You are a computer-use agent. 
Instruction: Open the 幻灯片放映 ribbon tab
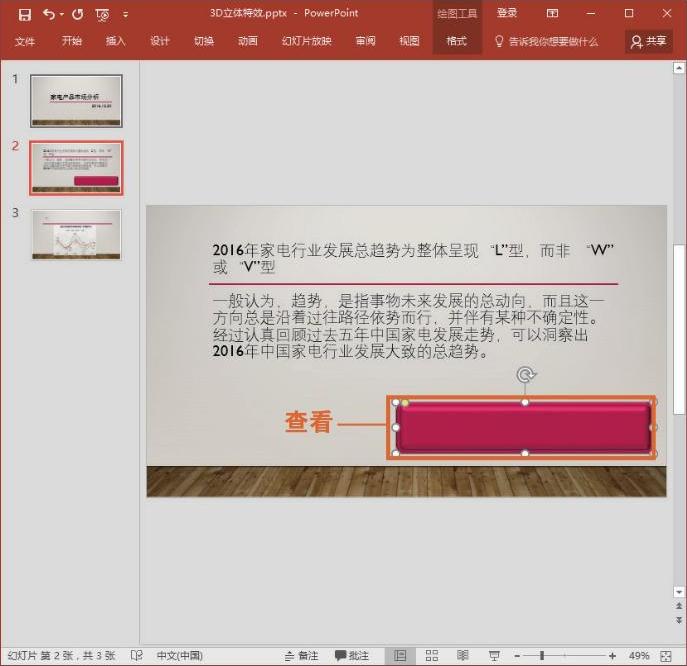point(307,41)
